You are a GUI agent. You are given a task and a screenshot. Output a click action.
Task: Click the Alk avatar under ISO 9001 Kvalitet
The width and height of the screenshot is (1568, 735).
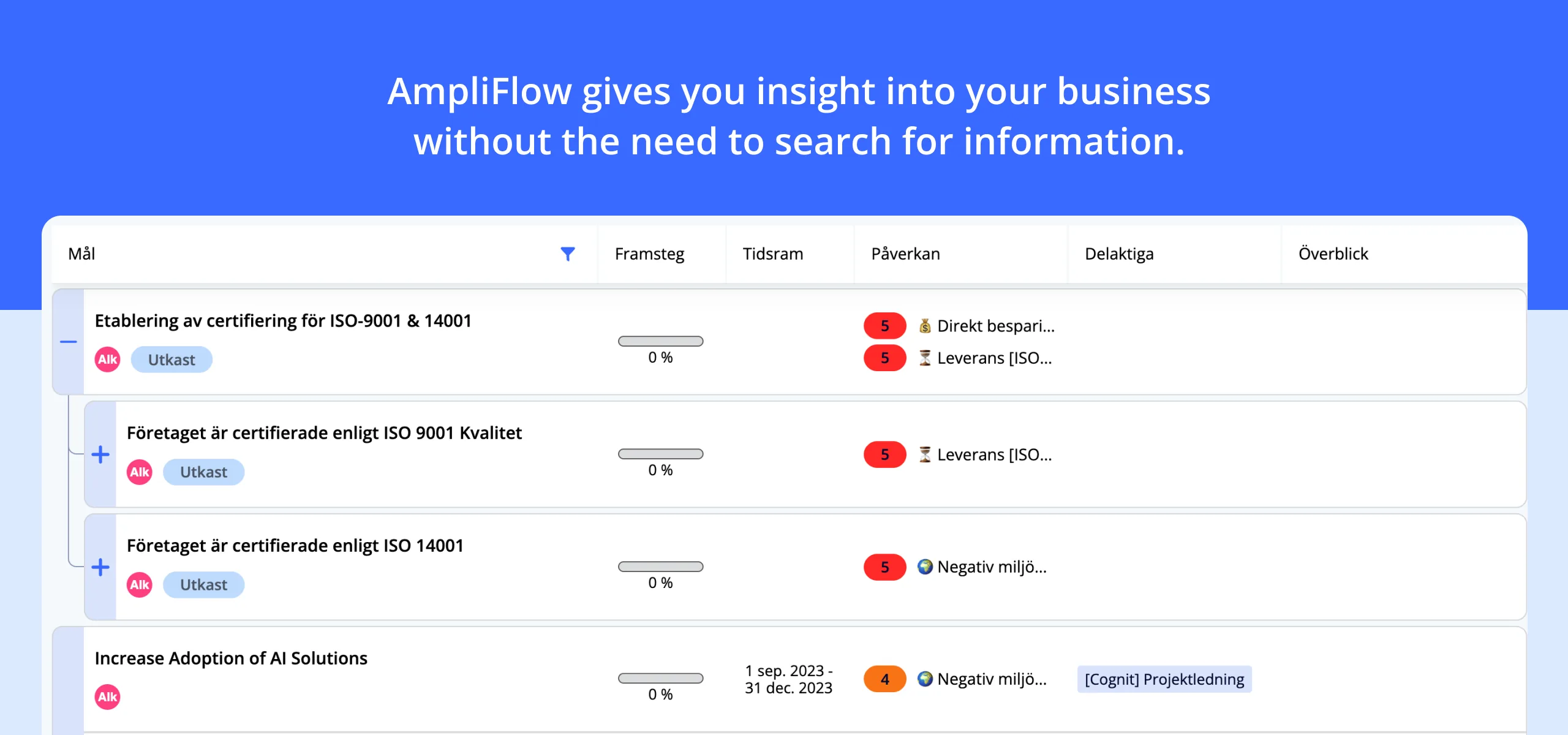(140, 472)
